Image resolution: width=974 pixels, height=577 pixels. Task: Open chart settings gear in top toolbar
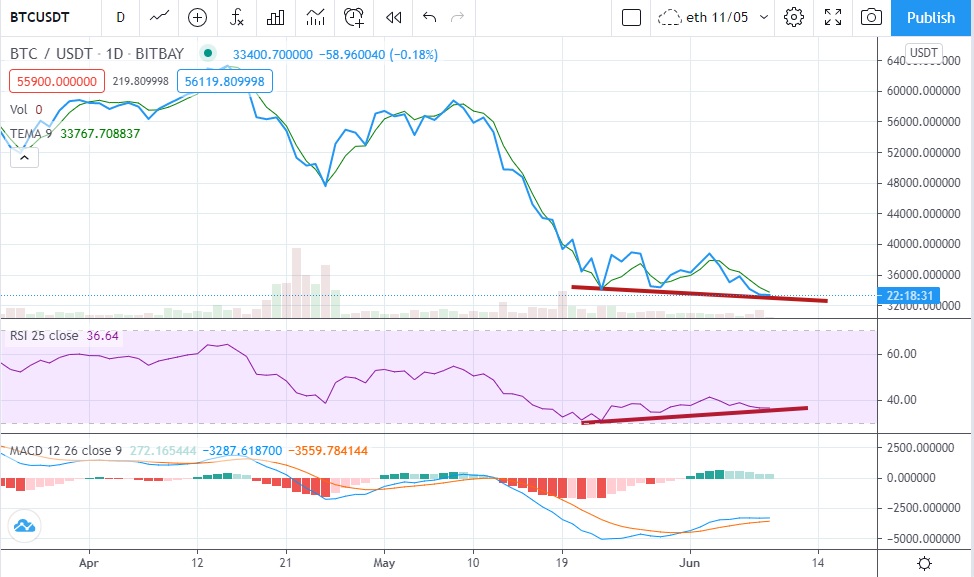click(794, 17)
